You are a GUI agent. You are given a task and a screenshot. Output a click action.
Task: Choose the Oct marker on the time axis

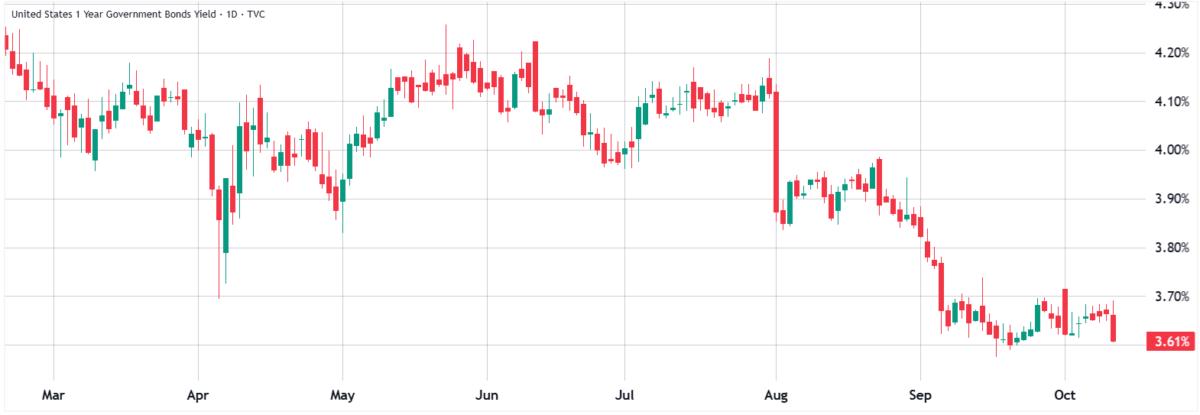coord(1066,394)
